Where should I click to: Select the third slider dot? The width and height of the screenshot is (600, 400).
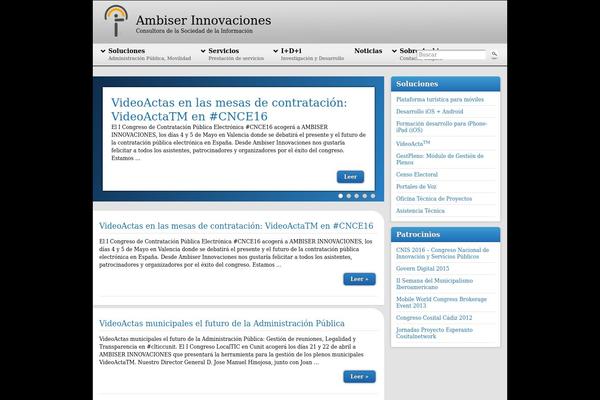click(357, 196)
